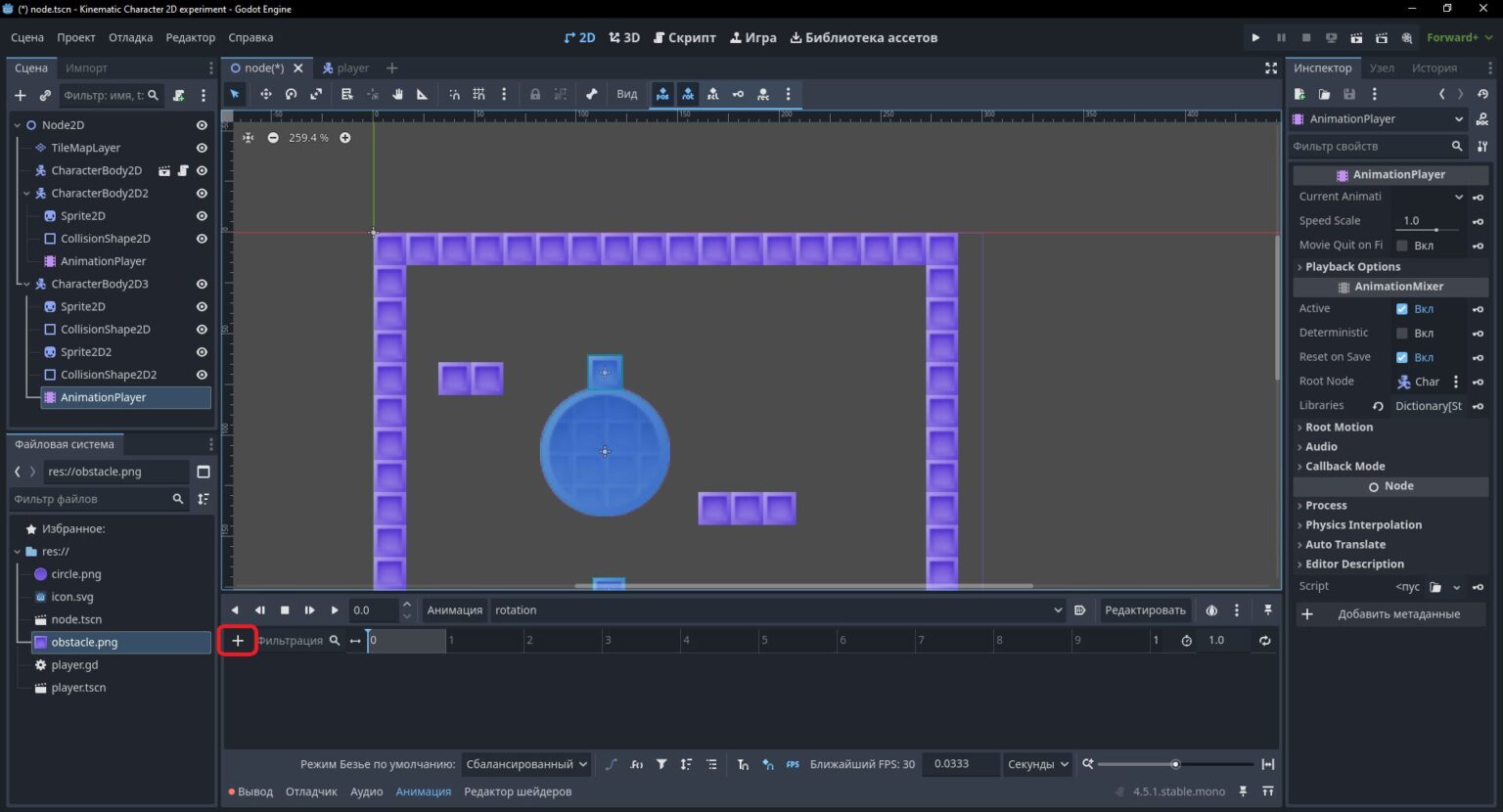Switch to the 3D workspace
The height and width of the screenshot is (812, 1503).
[x=624, y=37]
